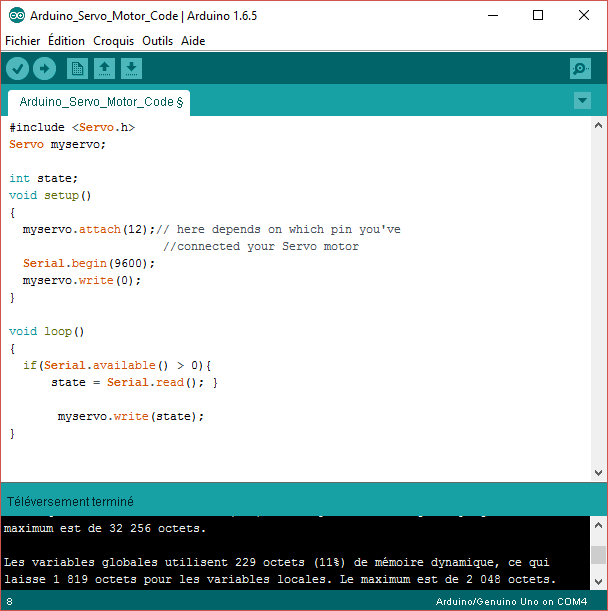608x611 pixels.
Task: Click the editor scrollbar down arrow
Action: [x=599, y=473]
